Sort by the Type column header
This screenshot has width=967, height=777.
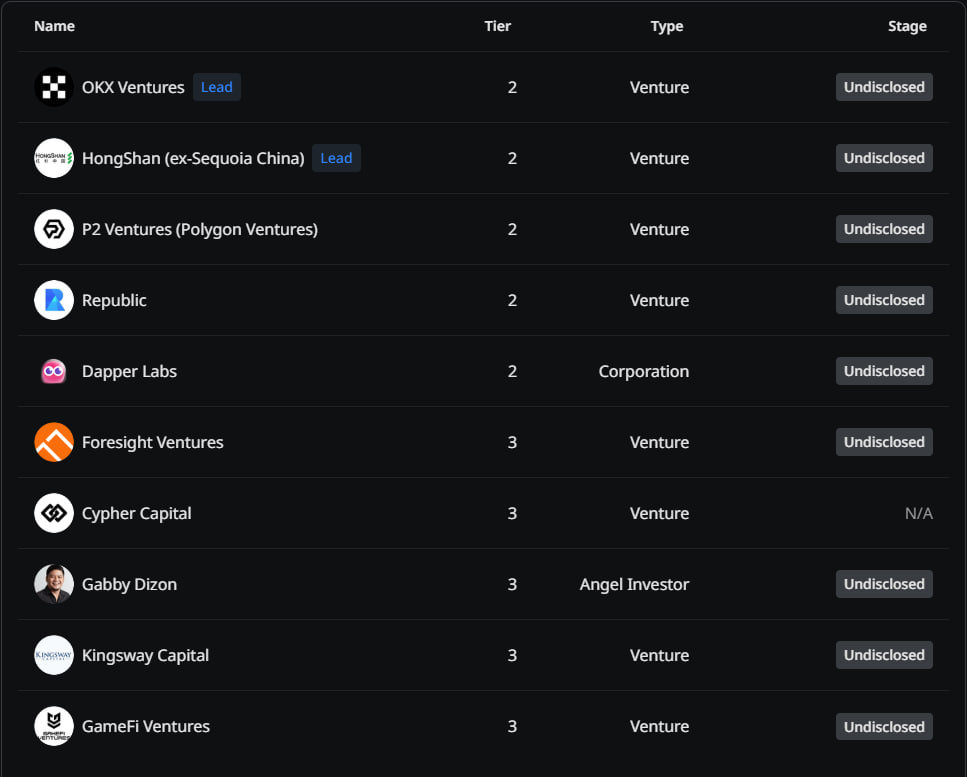click(667, 26)
